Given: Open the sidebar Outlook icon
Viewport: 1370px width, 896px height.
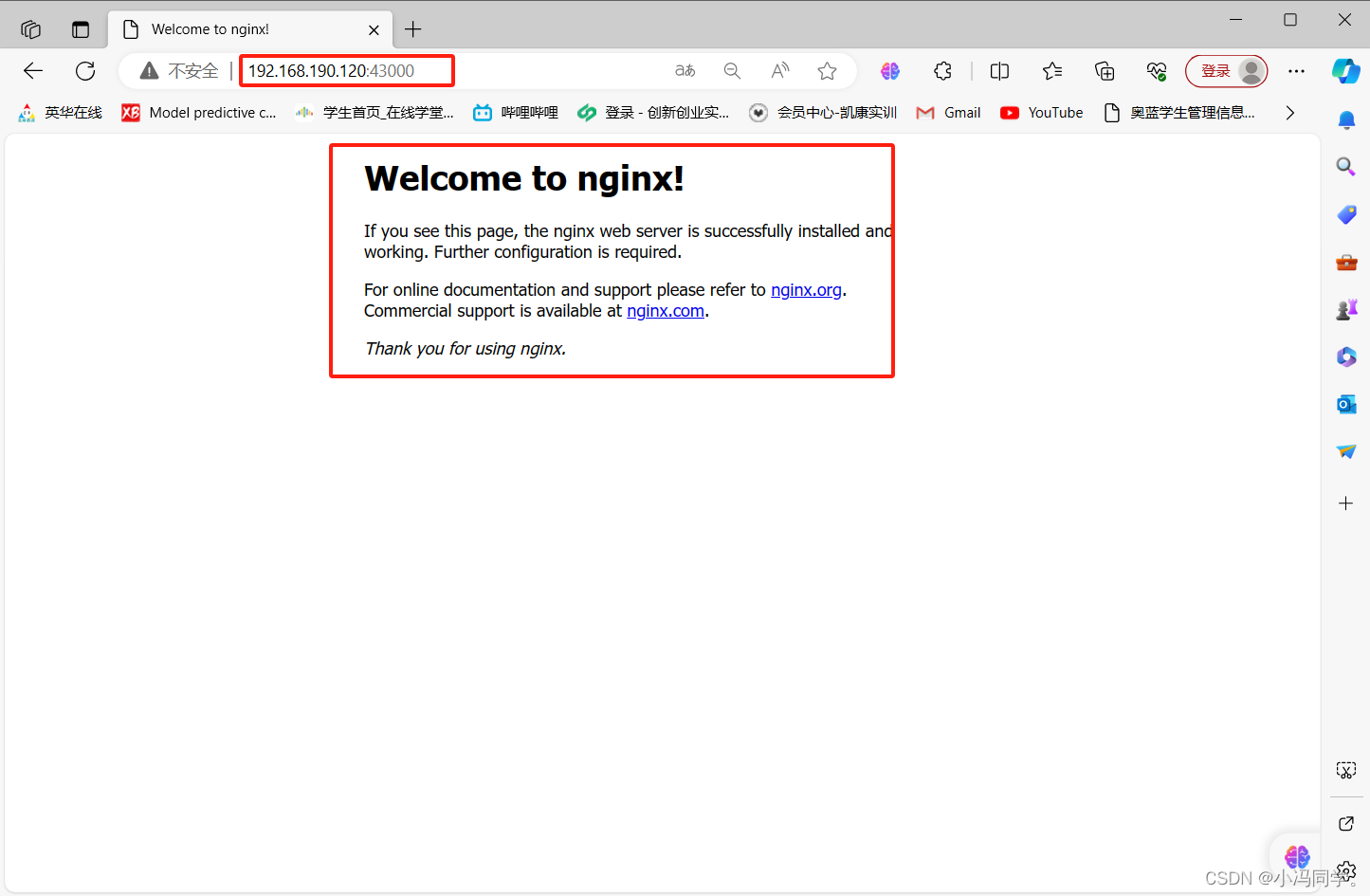Looking at the screenshot, I should [x=1346, y=405].
